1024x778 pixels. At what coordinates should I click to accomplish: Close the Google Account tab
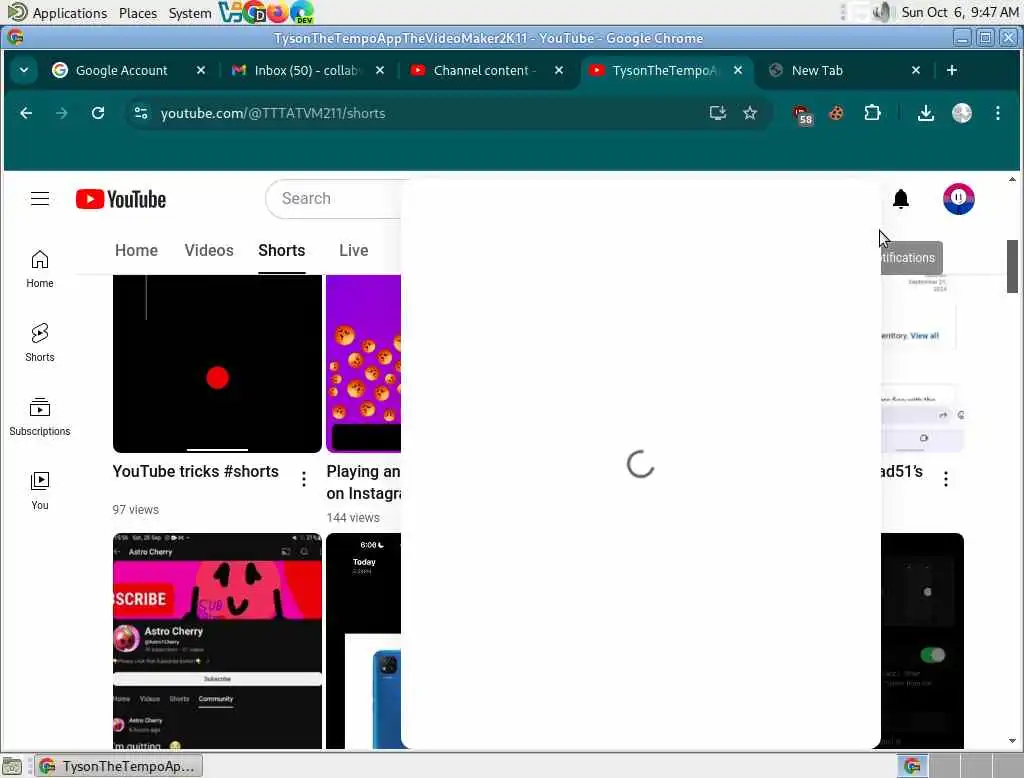point(201,70)
